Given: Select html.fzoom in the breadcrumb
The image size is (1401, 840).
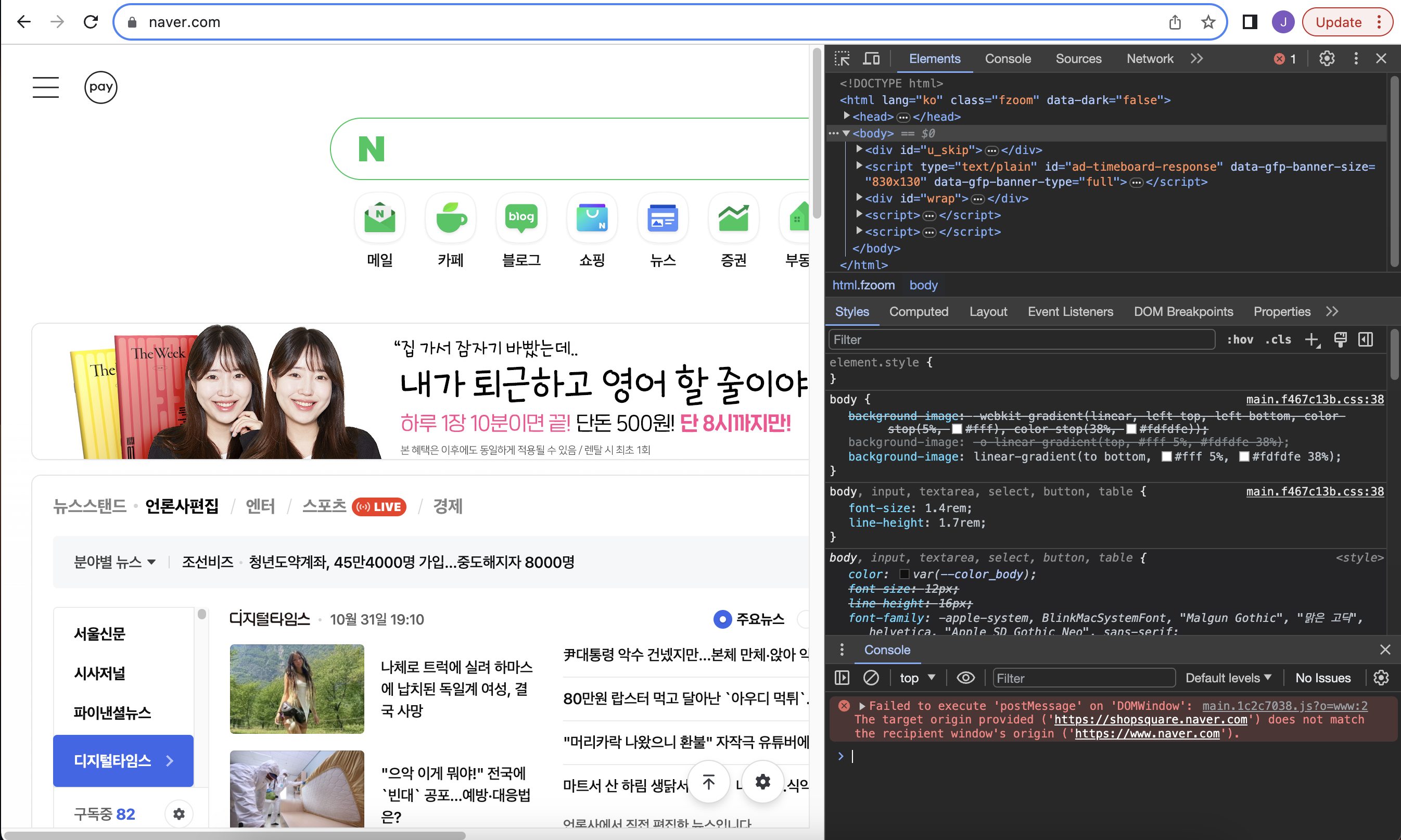Looking at the screenshot, I should pyautogui.click(x=863, y=285).
